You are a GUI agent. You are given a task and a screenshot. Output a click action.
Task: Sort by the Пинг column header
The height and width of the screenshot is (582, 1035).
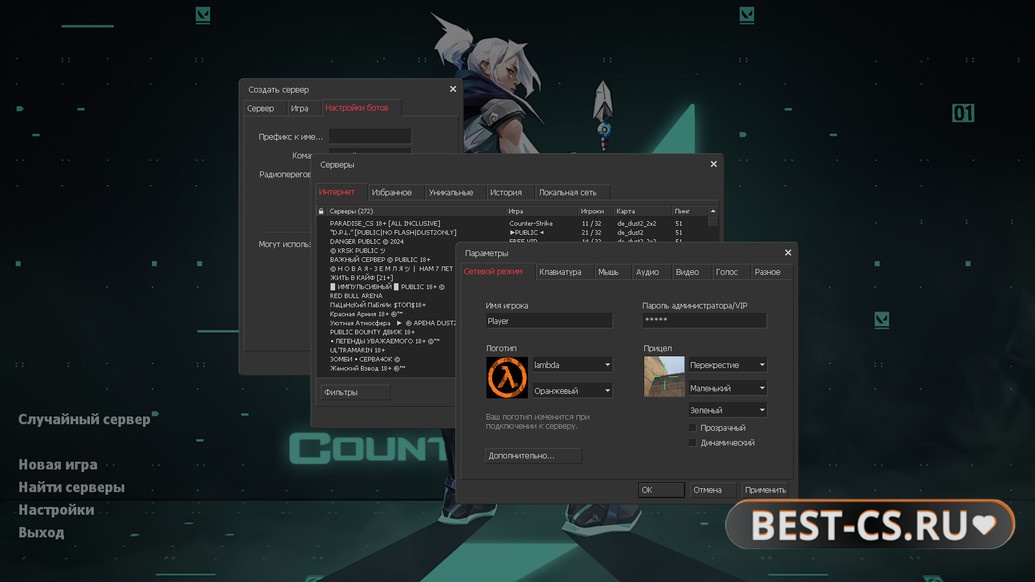point(690,211)
